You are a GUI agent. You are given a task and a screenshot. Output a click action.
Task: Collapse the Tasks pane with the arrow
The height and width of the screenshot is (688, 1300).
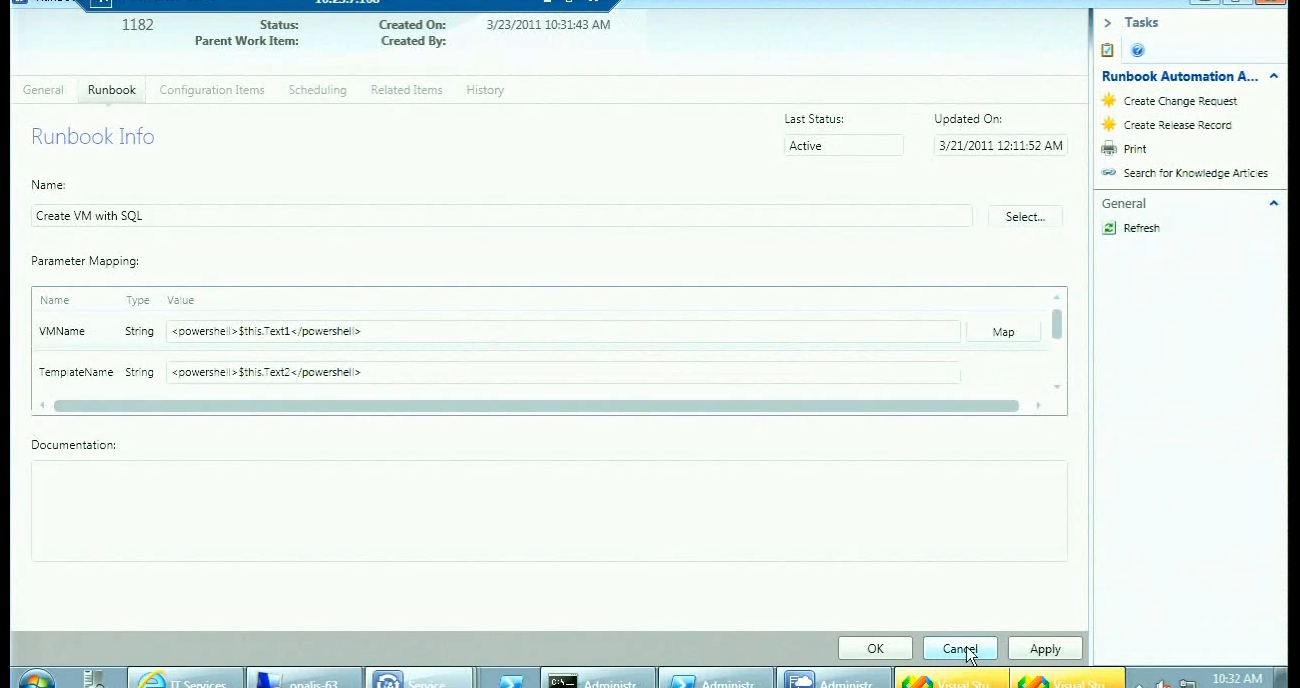point(1107,22)
